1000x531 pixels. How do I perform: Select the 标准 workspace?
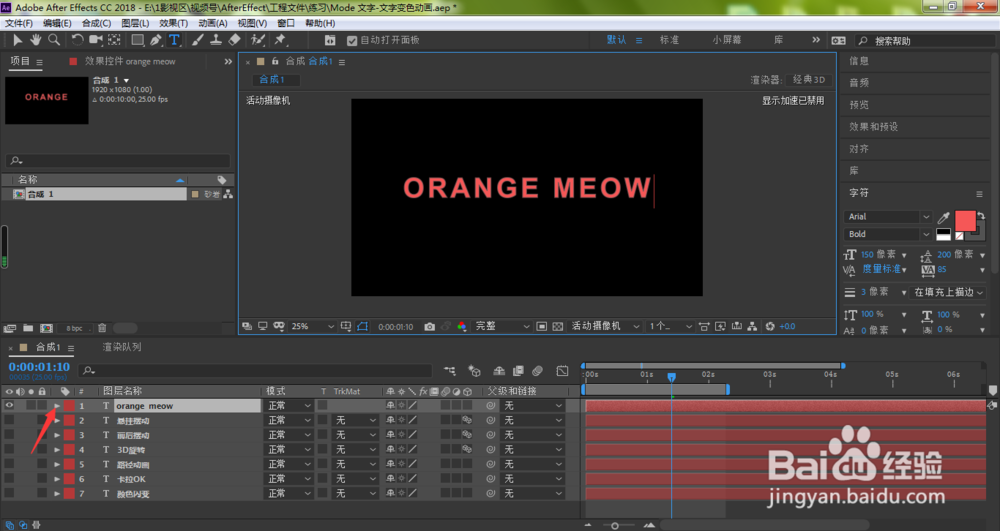point(669,40)
